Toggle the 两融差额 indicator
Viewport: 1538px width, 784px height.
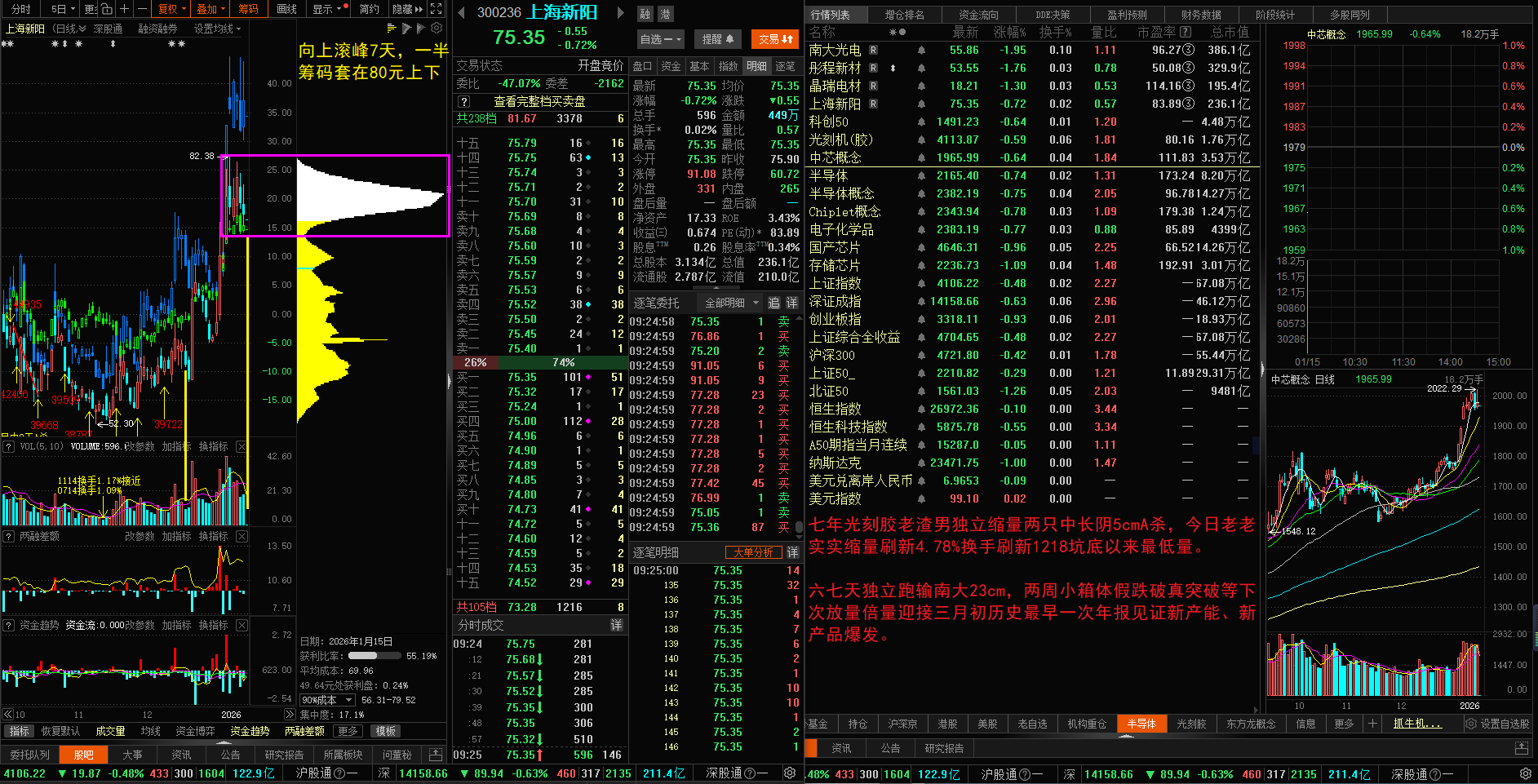(304, 731)
